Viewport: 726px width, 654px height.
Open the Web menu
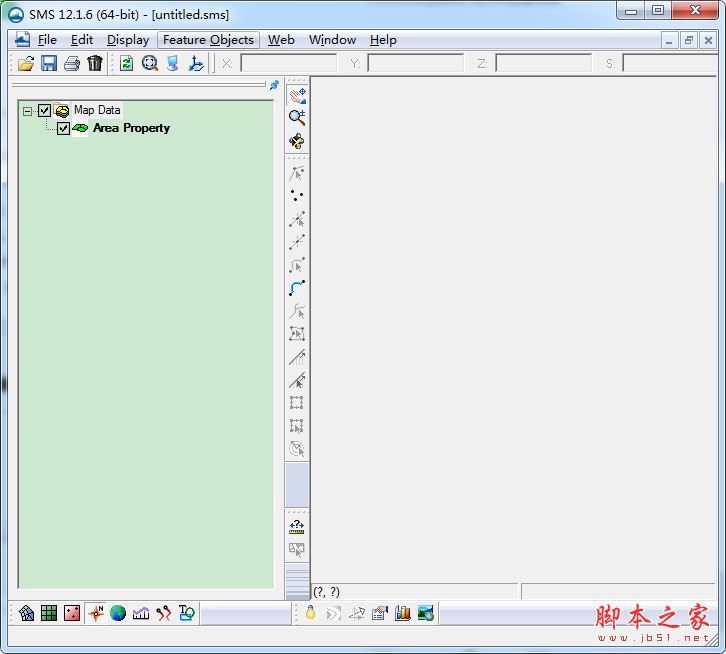point(281,40)
